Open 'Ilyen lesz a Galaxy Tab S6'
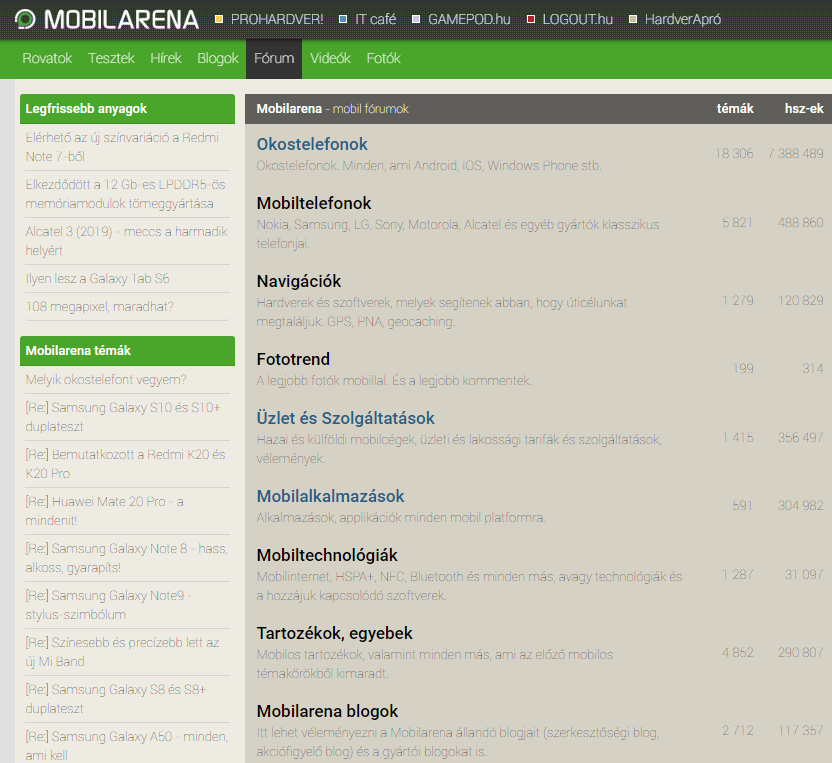Image resolution: width=832 pixels, height=763 pixels. tap(98, 279)
